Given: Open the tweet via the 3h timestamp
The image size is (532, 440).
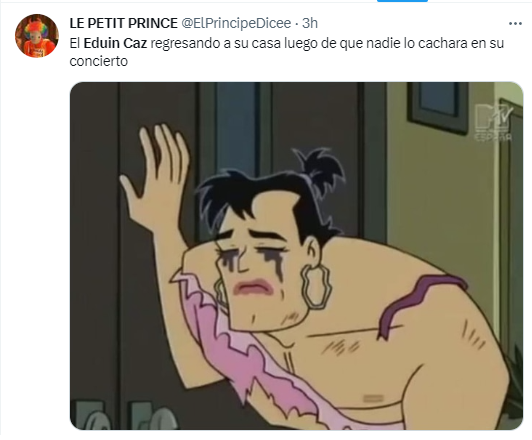Looking at the screenshot, I should pyautogui.click(x=310, y=23).
